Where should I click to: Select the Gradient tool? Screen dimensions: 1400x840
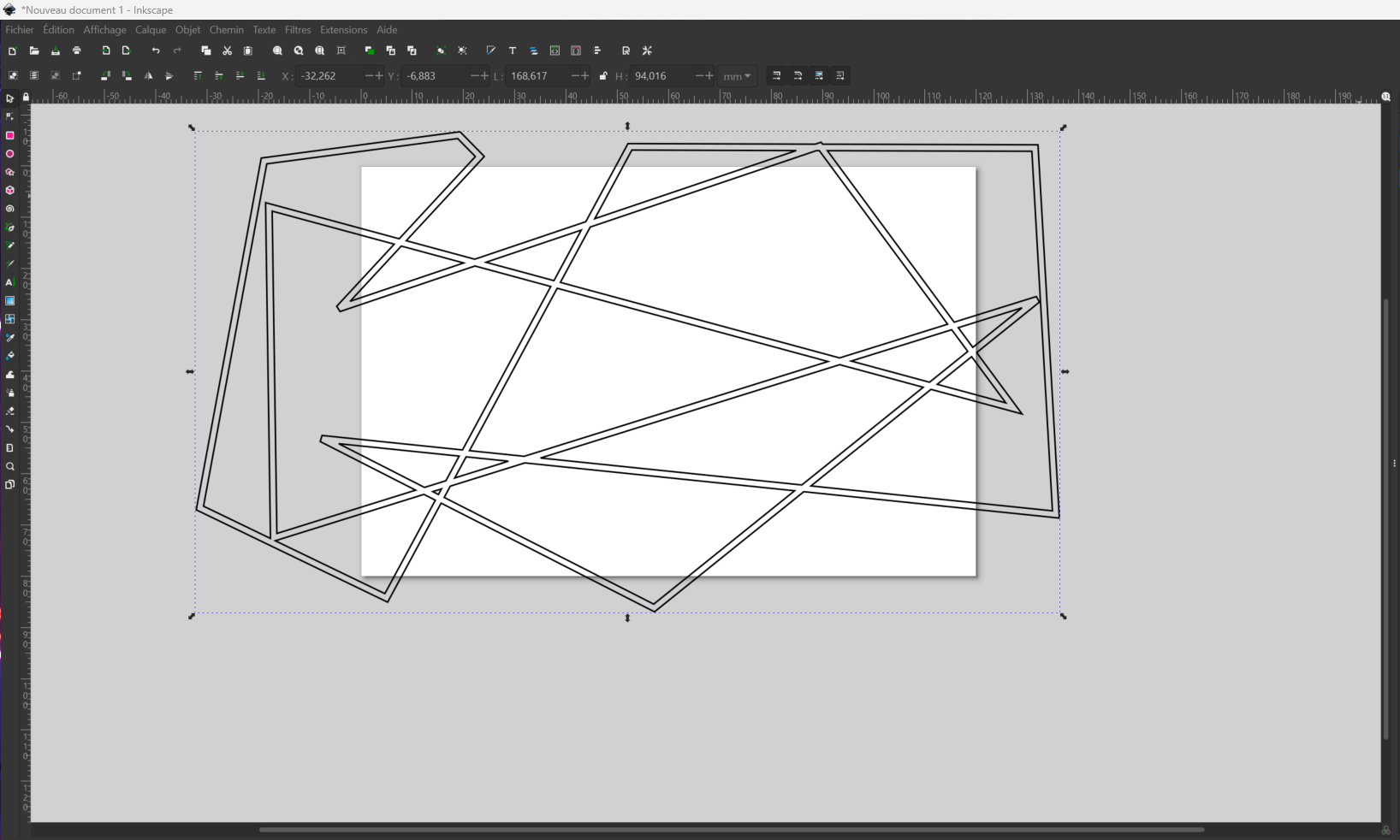pos(10,301)
